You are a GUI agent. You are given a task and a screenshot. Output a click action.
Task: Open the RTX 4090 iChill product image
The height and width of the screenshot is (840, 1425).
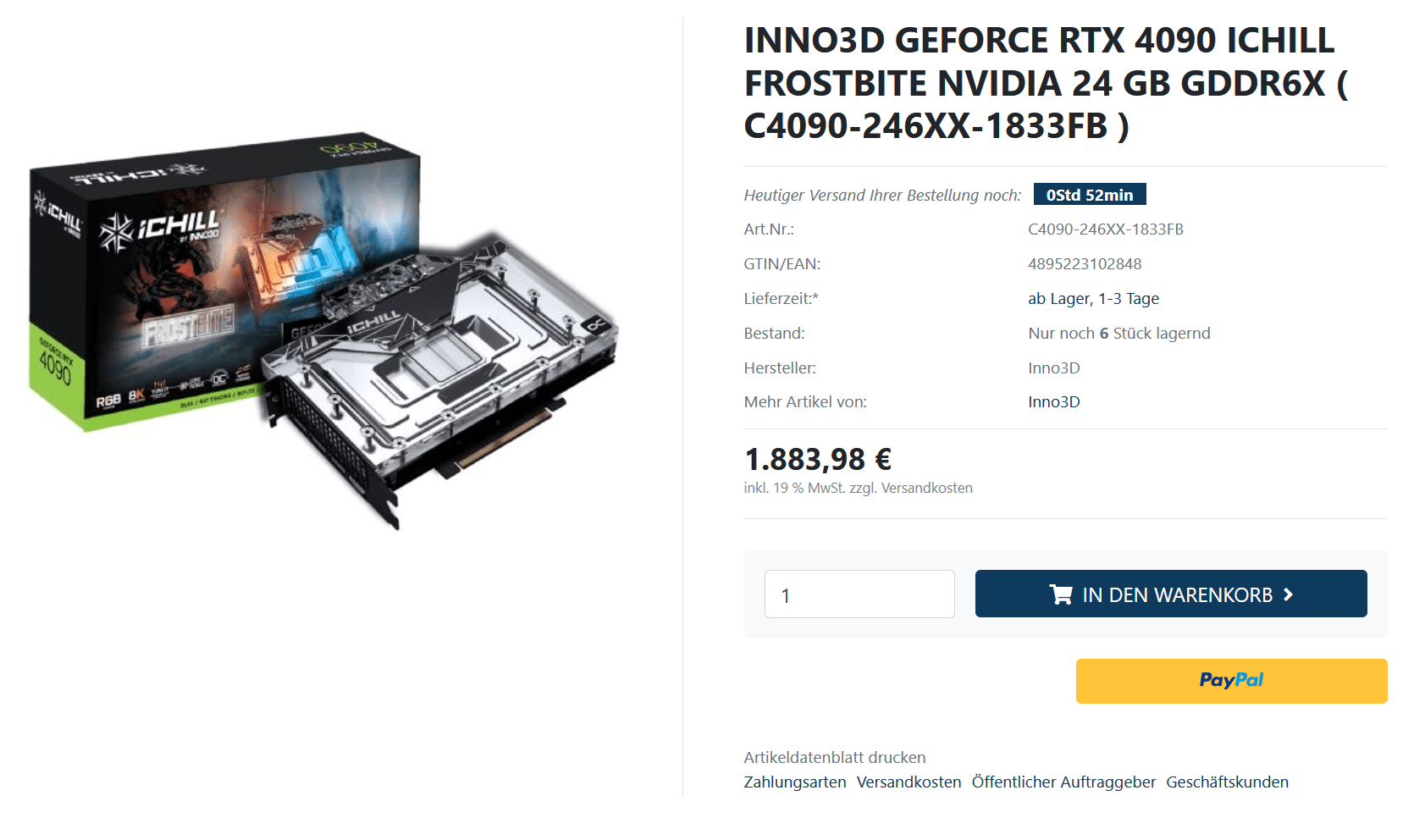coord(324,330)
